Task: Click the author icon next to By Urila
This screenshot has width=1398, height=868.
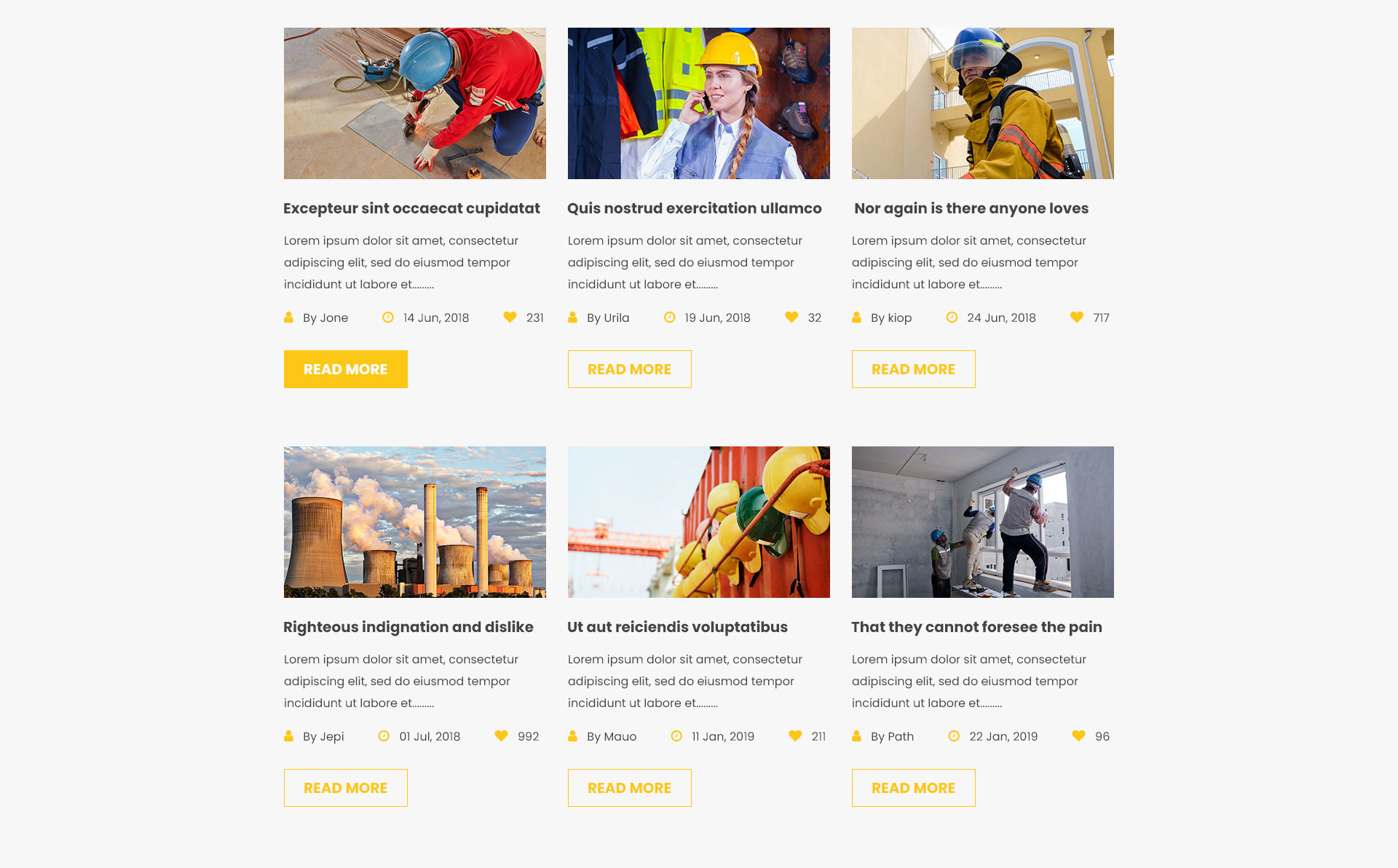Action: [x=572, y=317]
